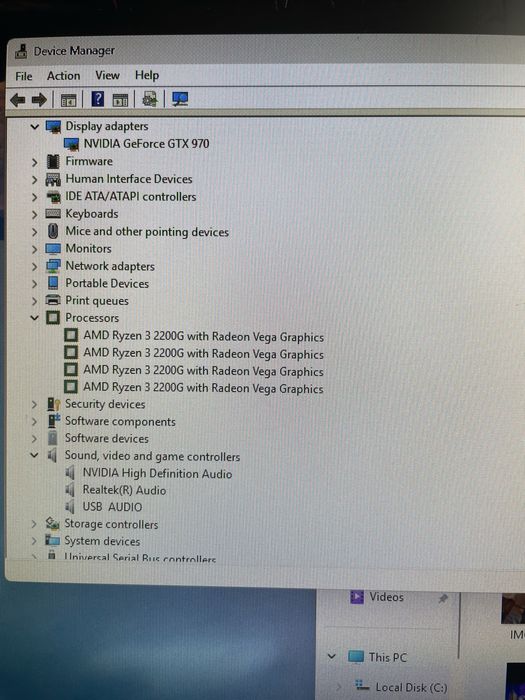This screenshot has width=525, height=700.
Task: Select the Software components label
Action: click(121, 421)
